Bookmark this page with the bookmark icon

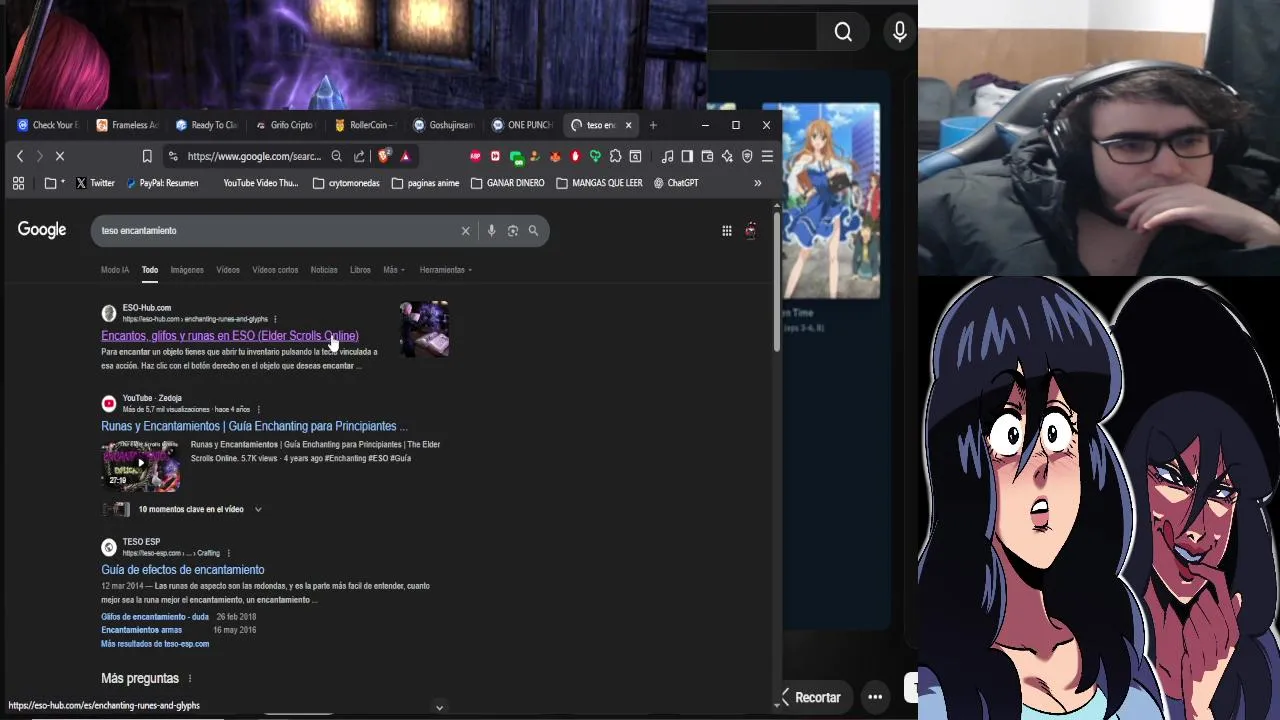coord(147,156)
